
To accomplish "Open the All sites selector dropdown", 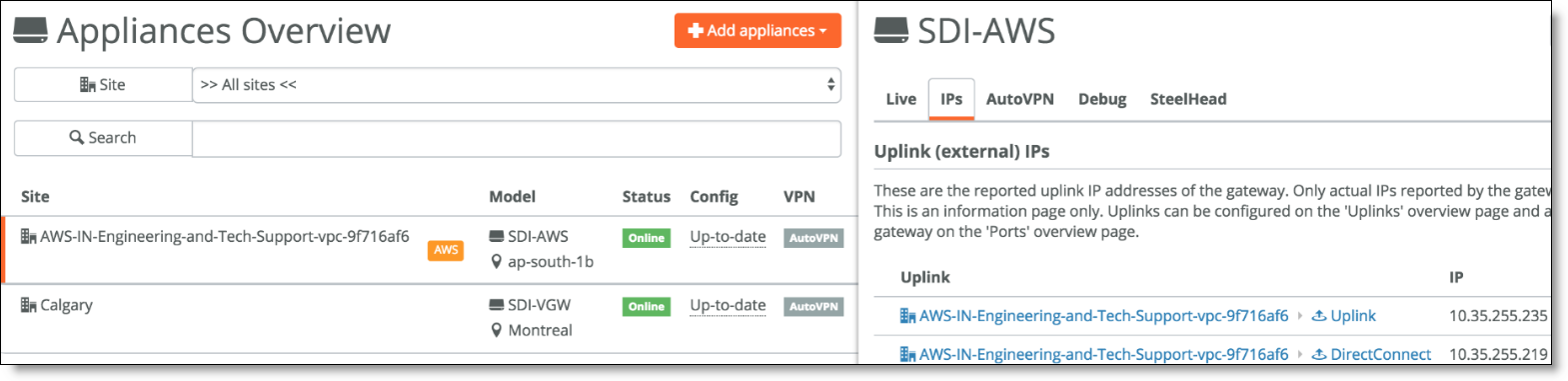I will [x=517, y=85].
